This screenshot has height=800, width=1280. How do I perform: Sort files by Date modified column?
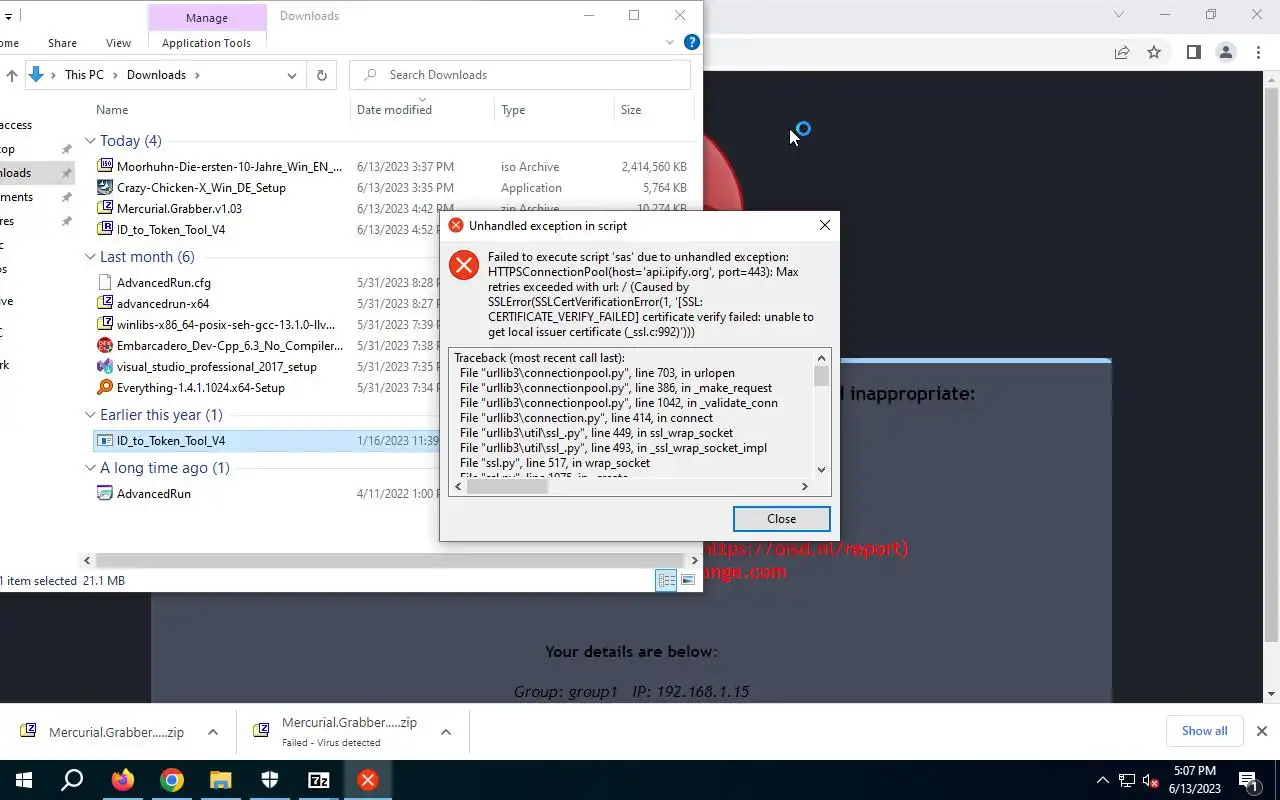coord(394,110)
